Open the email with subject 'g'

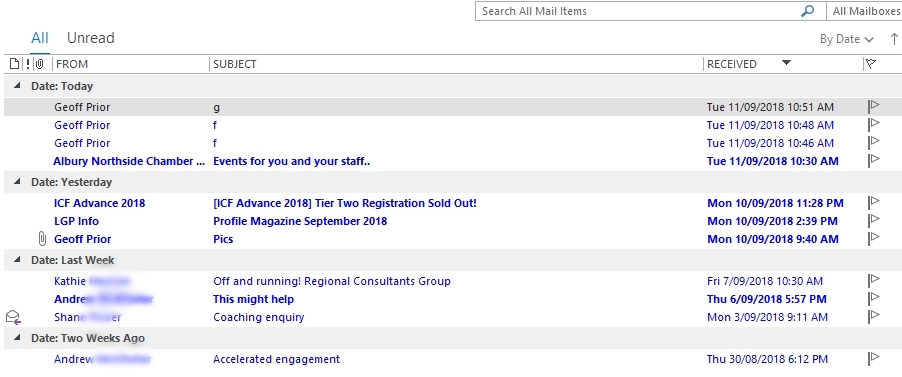[x=216, y=107]
